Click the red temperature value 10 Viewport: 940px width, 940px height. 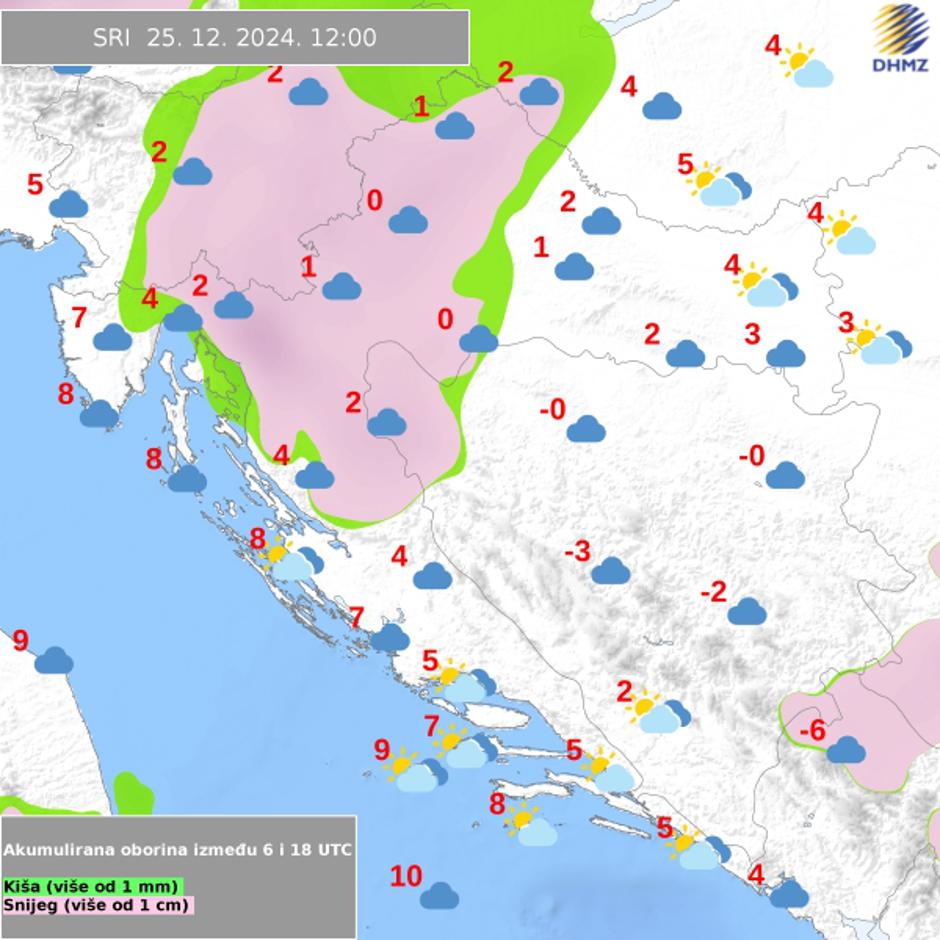click(x=405, y=877)
